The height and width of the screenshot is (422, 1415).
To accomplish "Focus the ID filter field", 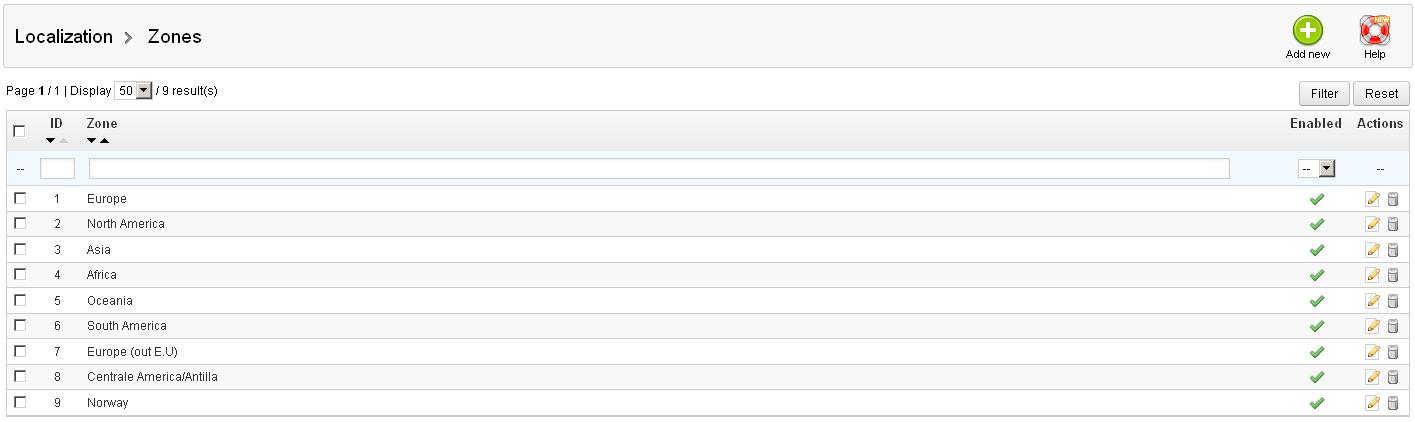I will [x=57, y=169].
